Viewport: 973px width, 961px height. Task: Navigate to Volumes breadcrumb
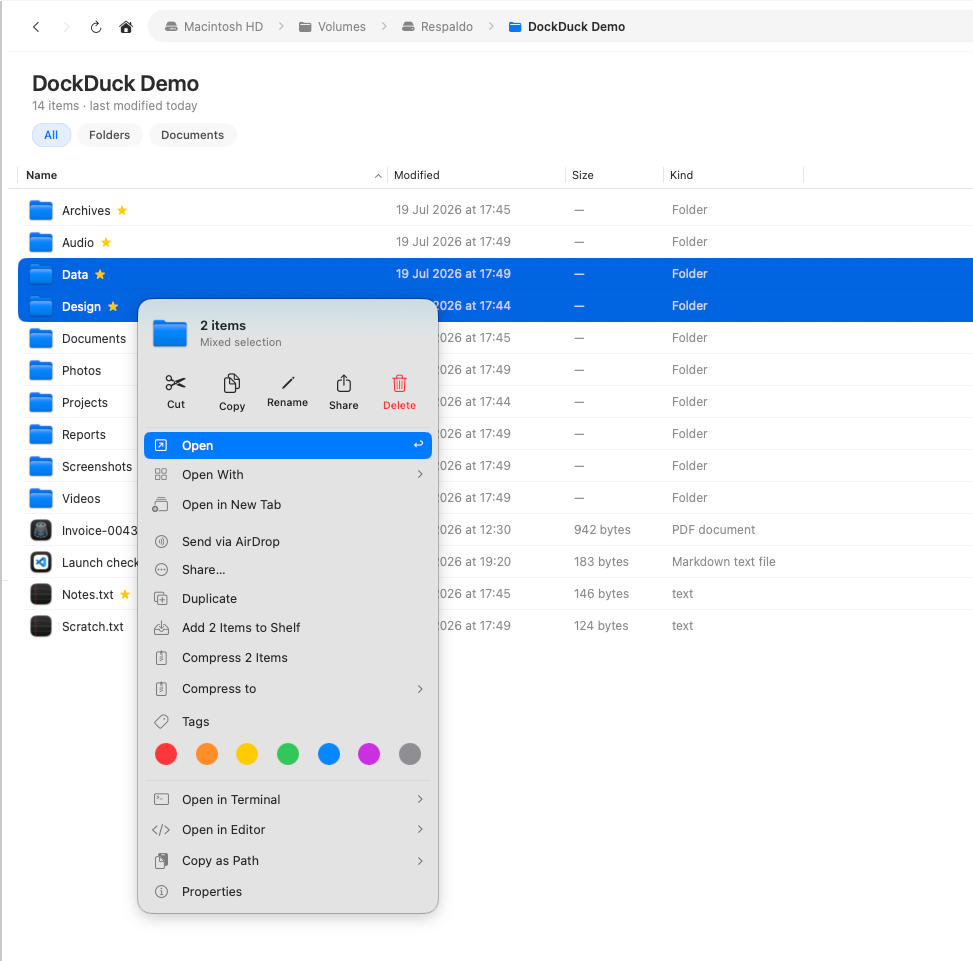point(332,27)
